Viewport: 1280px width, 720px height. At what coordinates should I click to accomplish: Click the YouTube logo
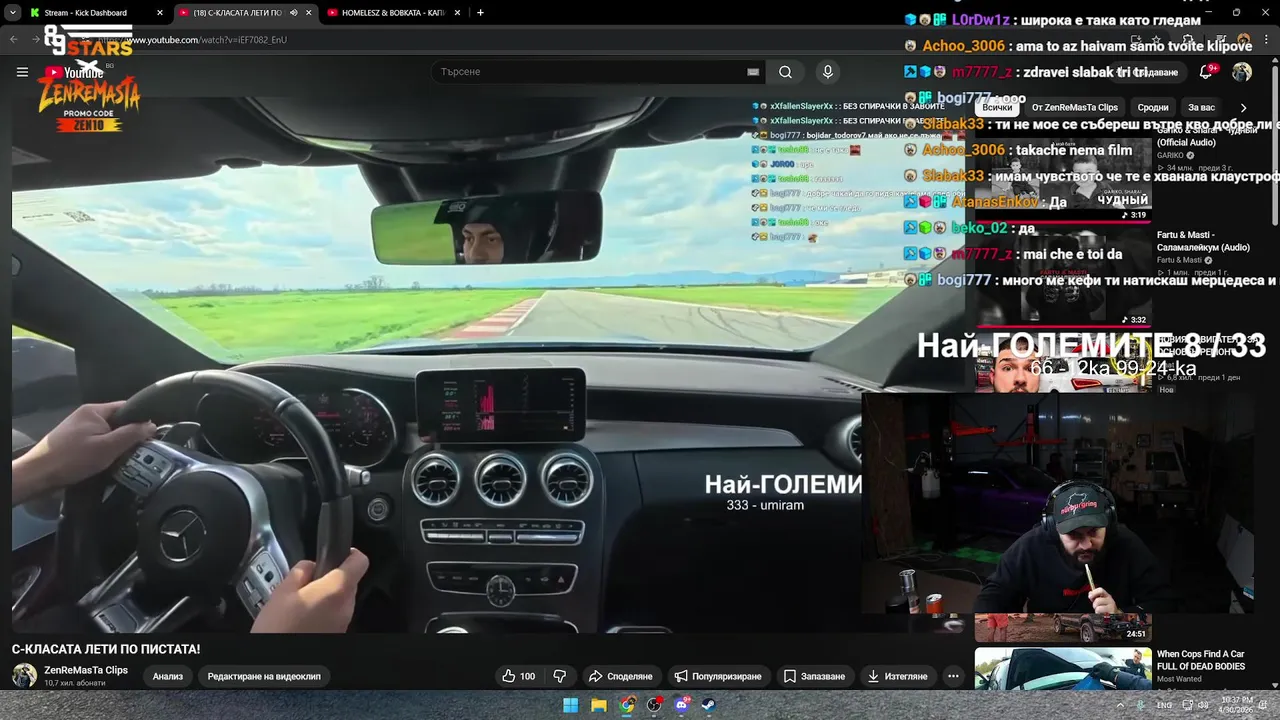coord(73,72)
